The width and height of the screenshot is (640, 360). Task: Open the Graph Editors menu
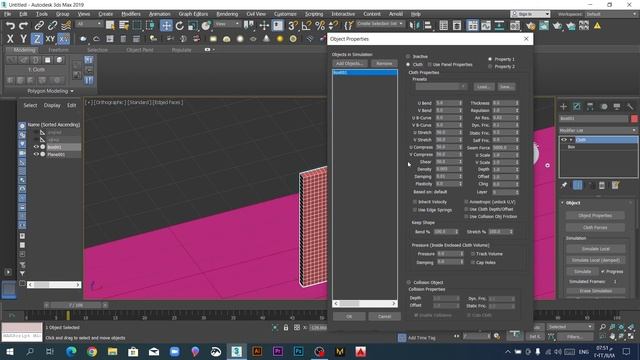(x=193, y=14)
